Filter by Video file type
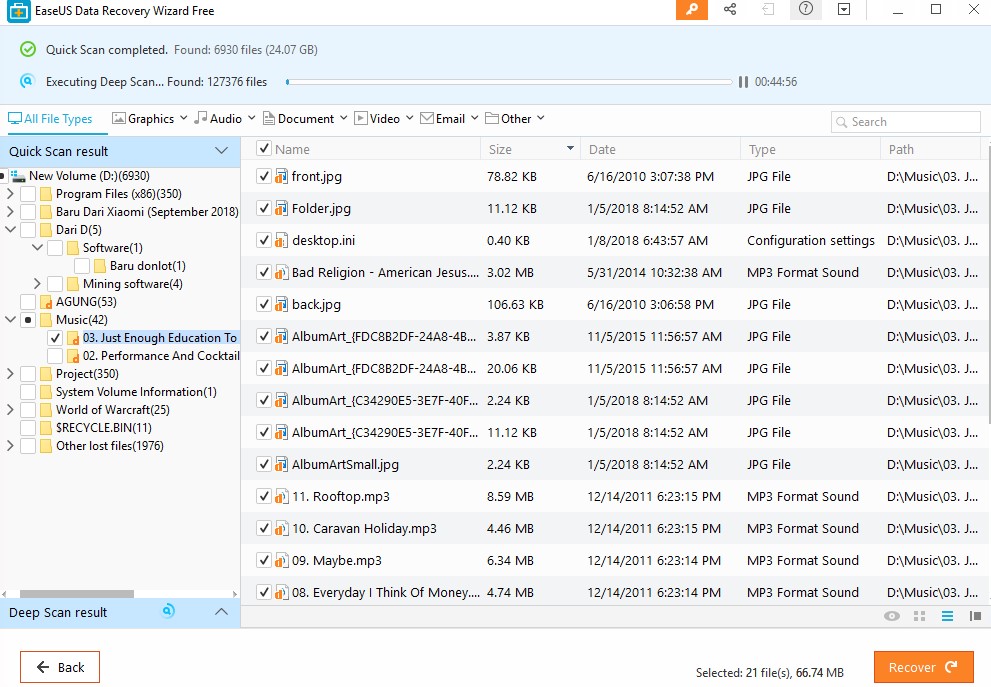 pos(377,119)
